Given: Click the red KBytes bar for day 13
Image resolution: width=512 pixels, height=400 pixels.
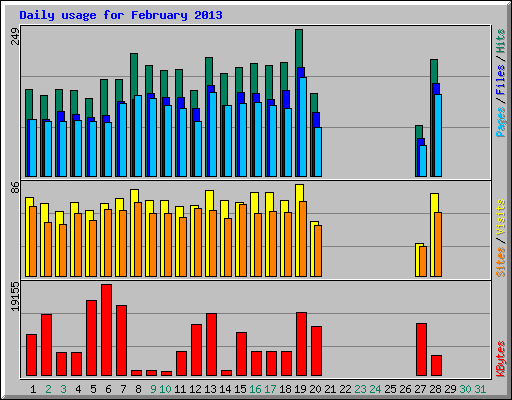Looking at the screenshot, I should point(211,345).
